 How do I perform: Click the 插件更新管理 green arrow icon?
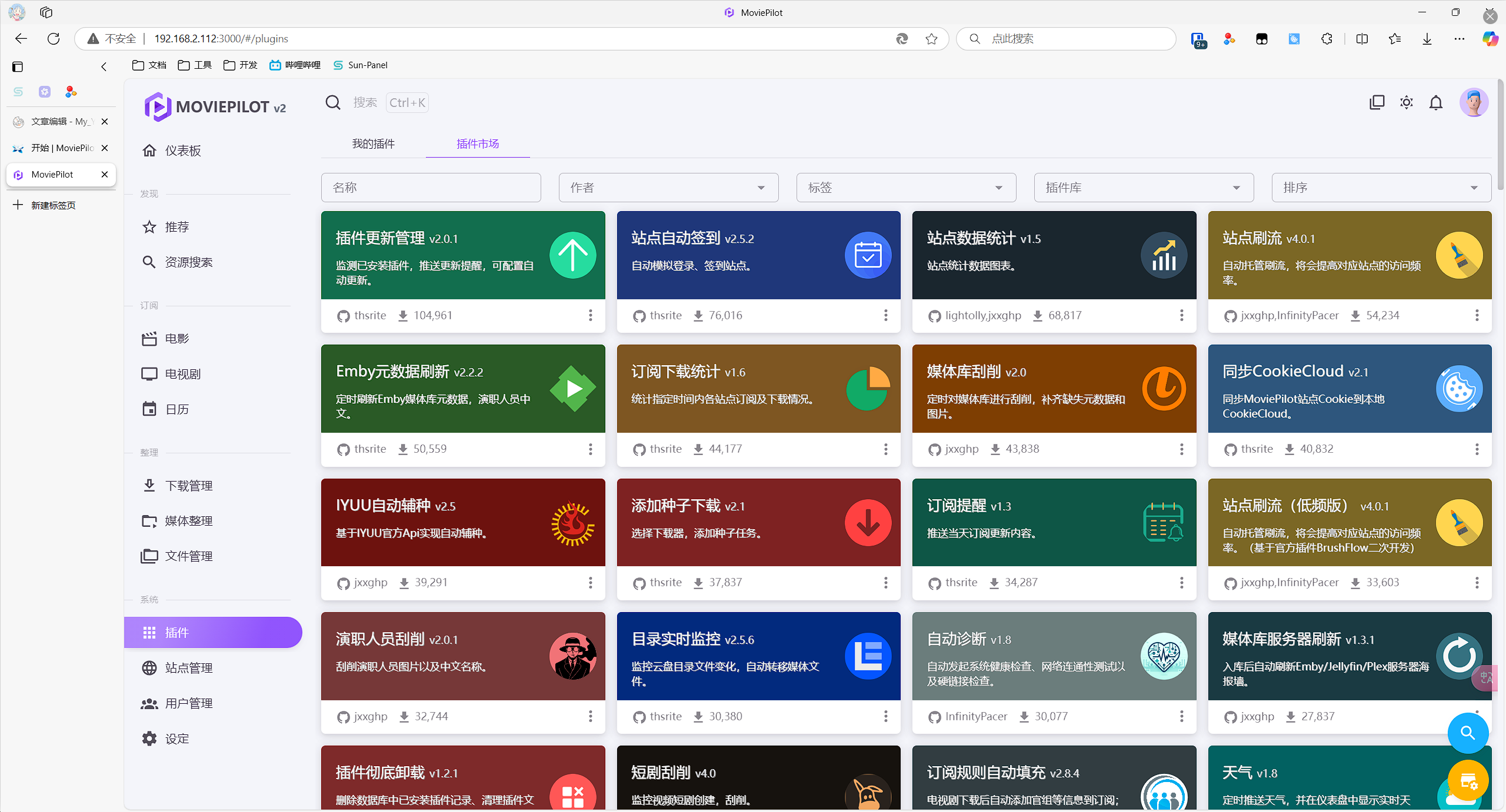point(572,255)
